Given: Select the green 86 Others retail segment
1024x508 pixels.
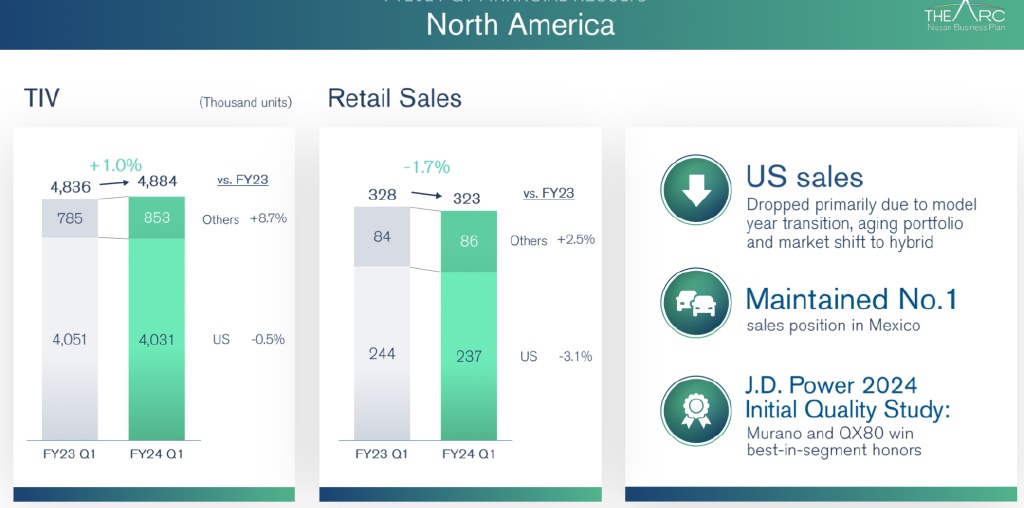Looking at the screenshot, I should point(468,241).
